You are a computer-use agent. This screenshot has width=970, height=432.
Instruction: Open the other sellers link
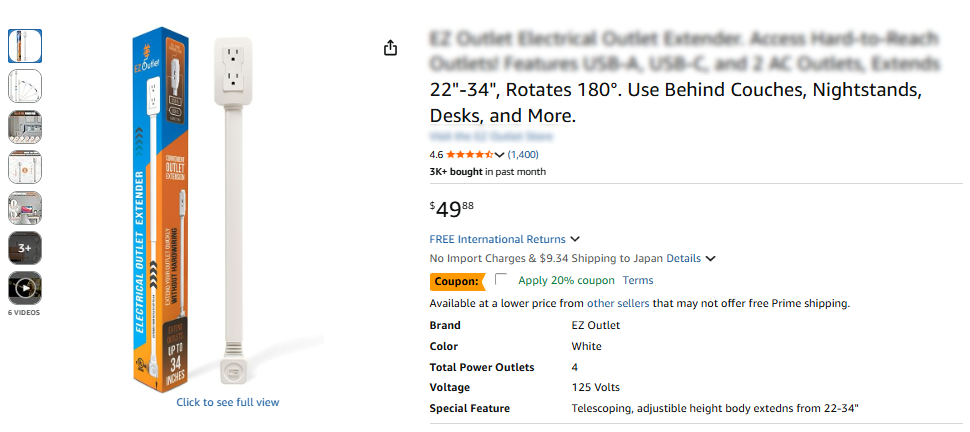point(618,303)
